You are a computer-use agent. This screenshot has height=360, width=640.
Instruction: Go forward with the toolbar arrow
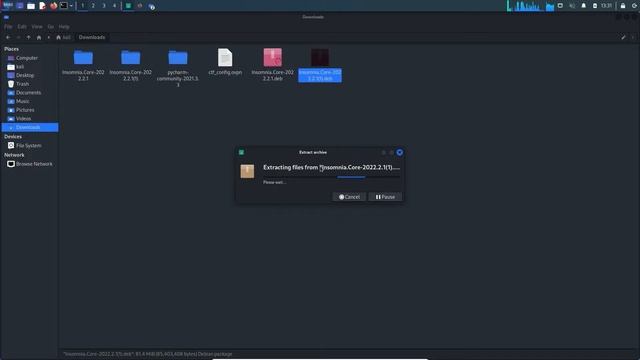[x=18, y=37]
